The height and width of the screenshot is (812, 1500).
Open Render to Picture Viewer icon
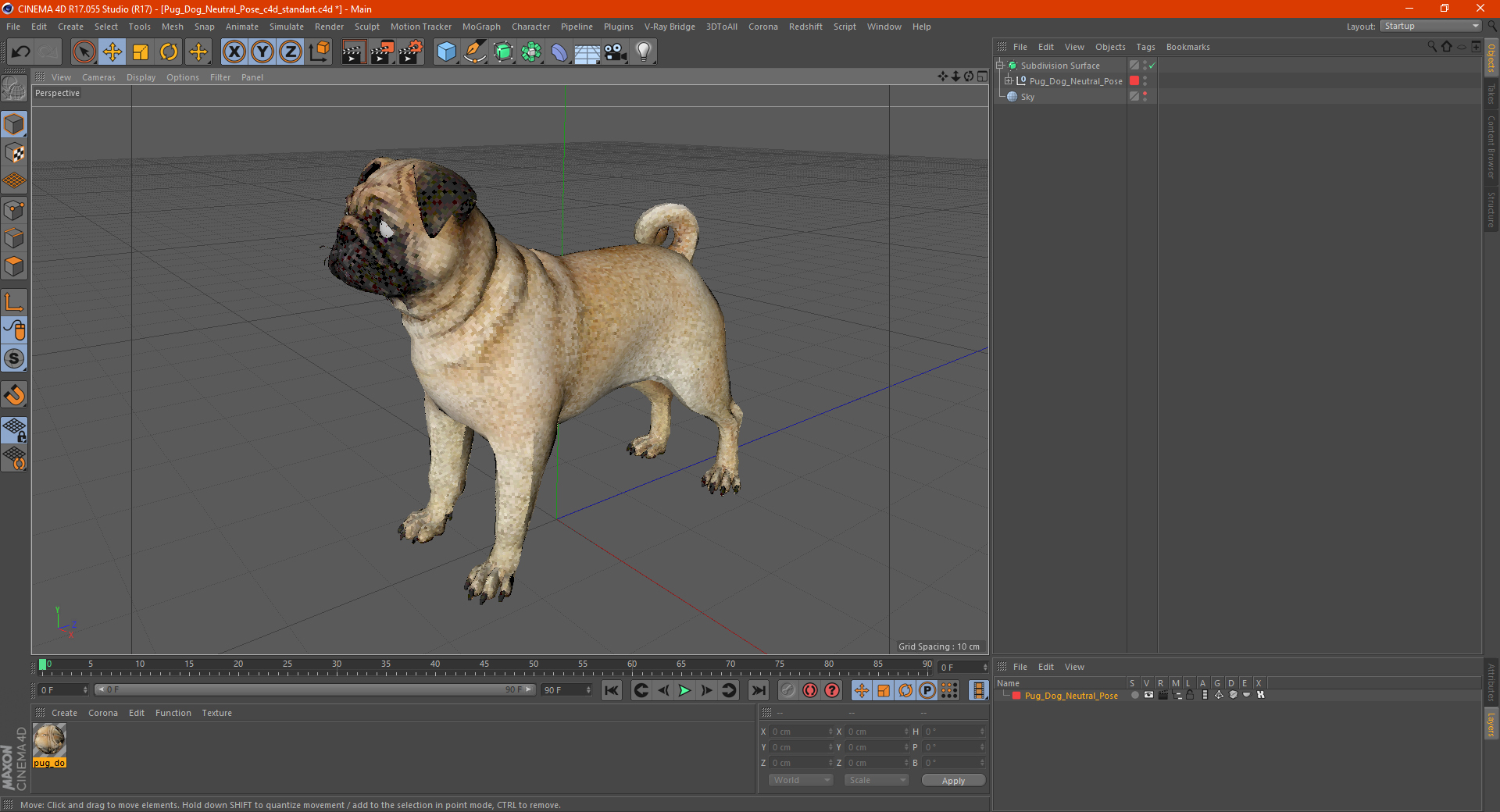pyautogui.click(x=382, y=52)
